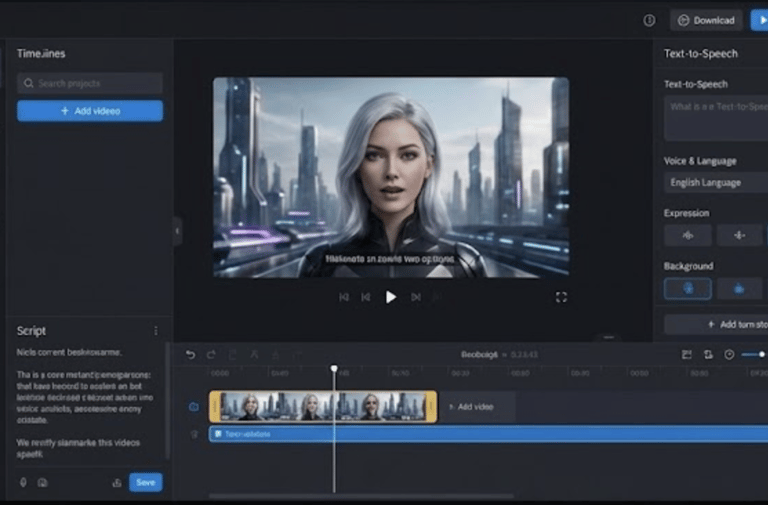Toggle the video track camera icon
The height and width of the screenshot is (505, 768).
tap(194, 407)
